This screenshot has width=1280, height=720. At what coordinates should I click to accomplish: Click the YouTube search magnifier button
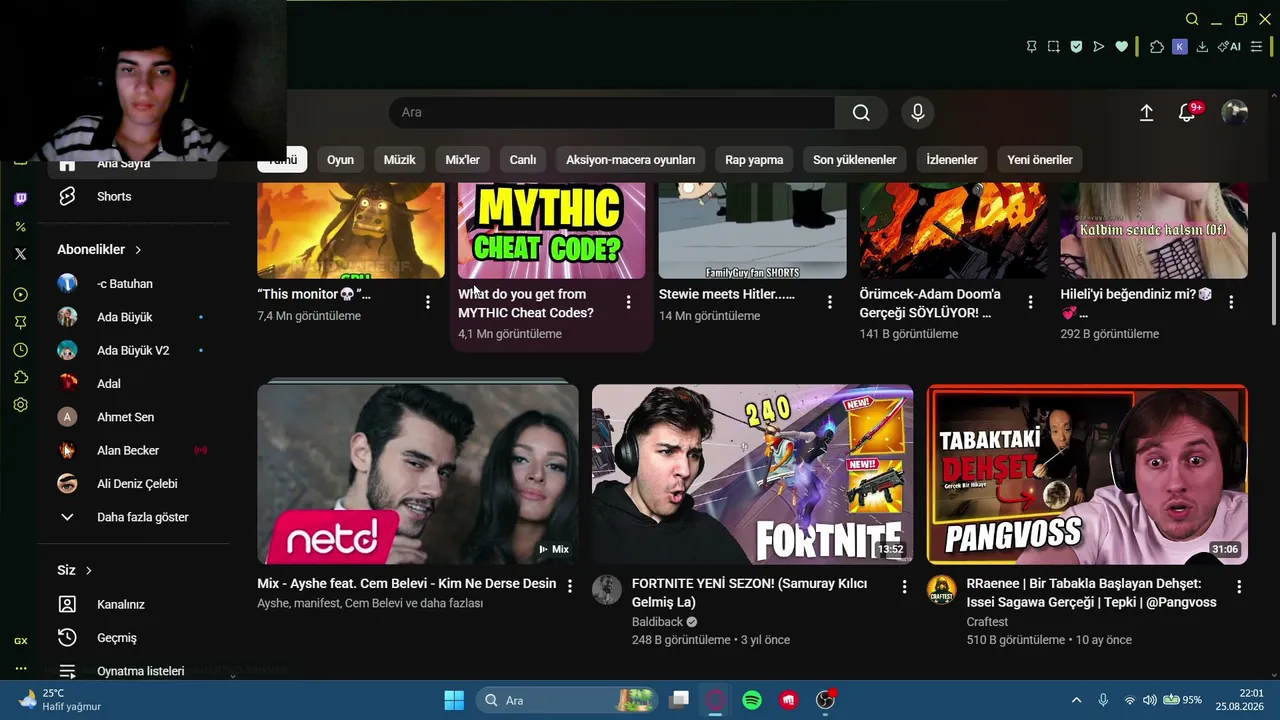tap(861, 113)
